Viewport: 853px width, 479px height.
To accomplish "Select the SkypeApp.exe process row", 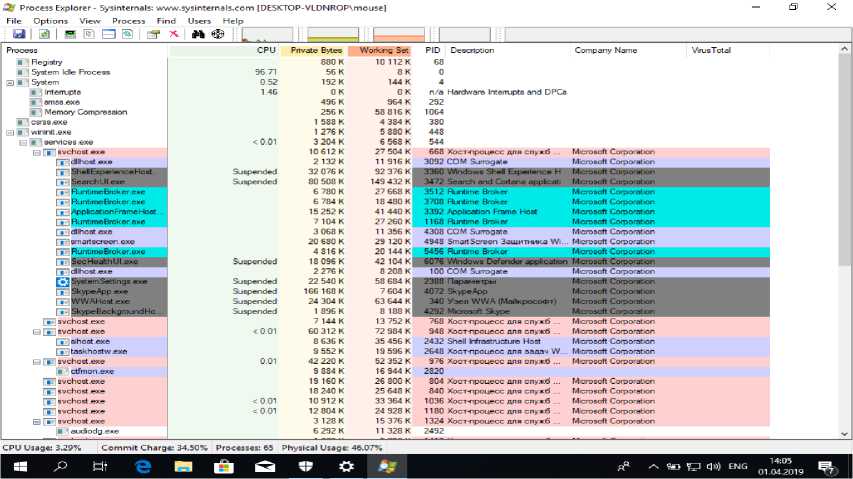I will [x=99, y=291].
